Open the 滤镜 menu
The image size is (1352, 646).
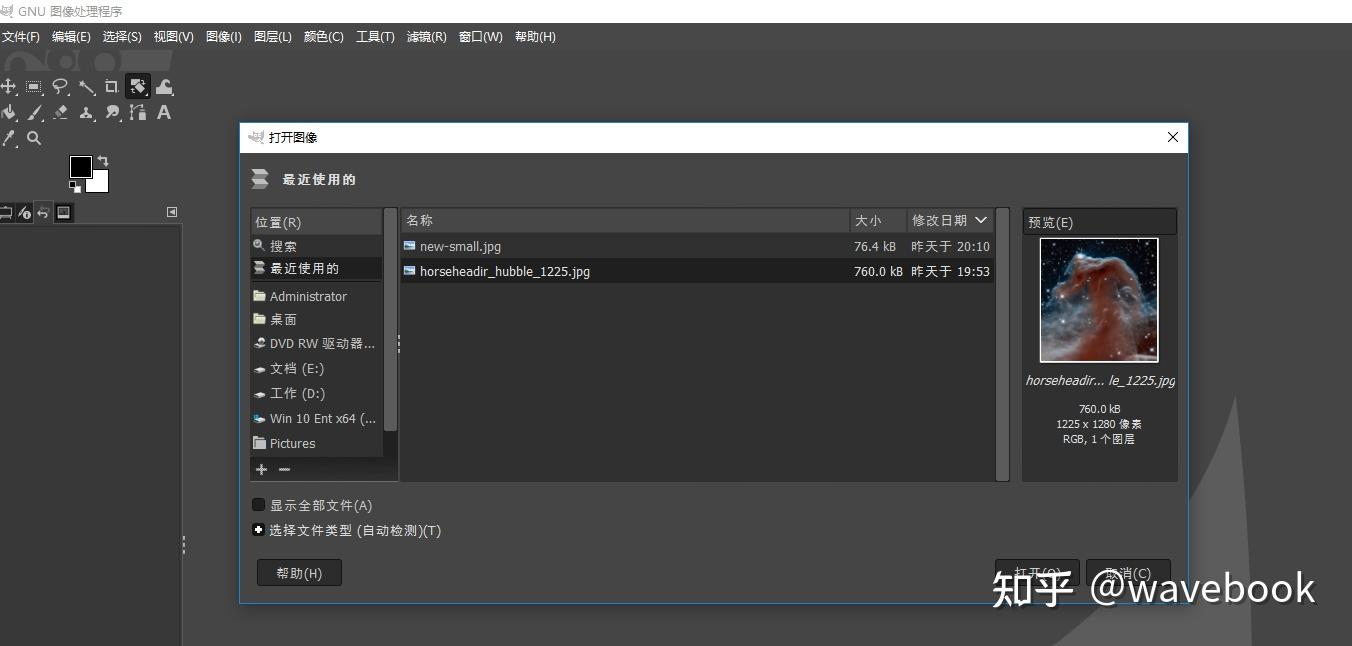[427, 36]
